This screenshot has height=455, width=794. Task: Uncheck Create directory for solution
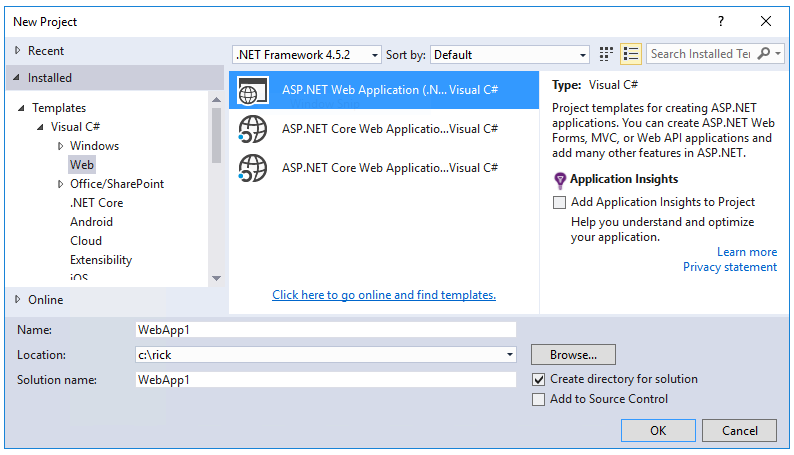coord(539,380)
